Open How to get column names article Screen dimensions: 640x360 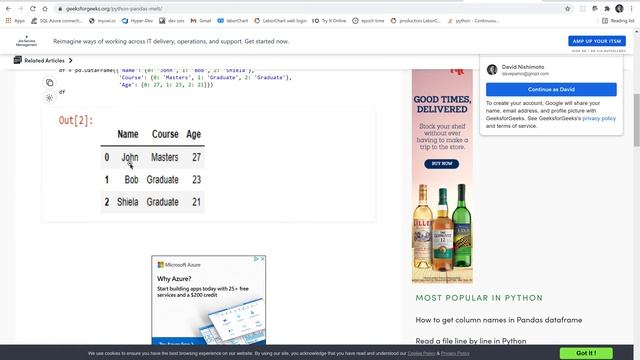click(499, 320)
